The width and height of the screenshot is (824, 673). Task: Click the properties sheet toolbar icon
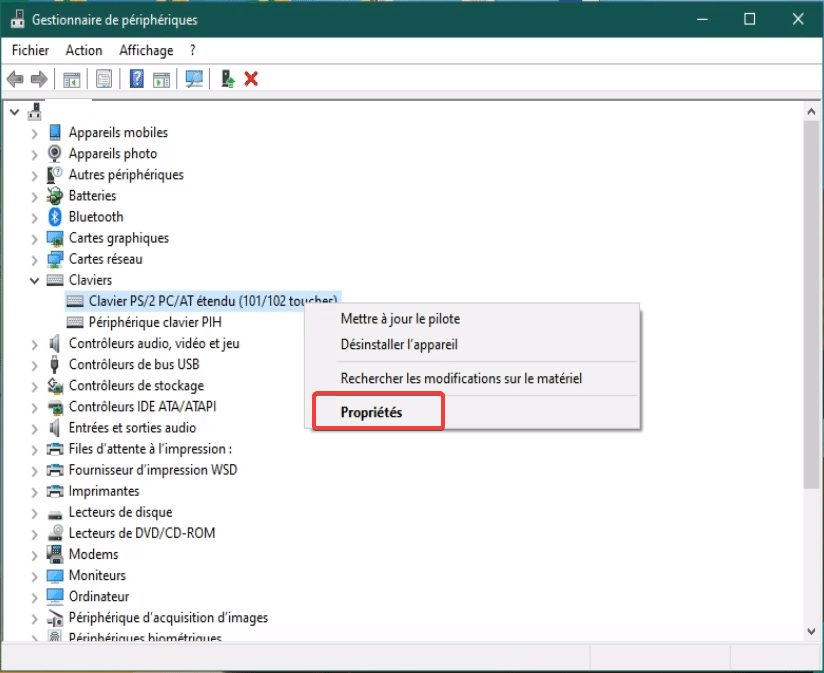104,79
